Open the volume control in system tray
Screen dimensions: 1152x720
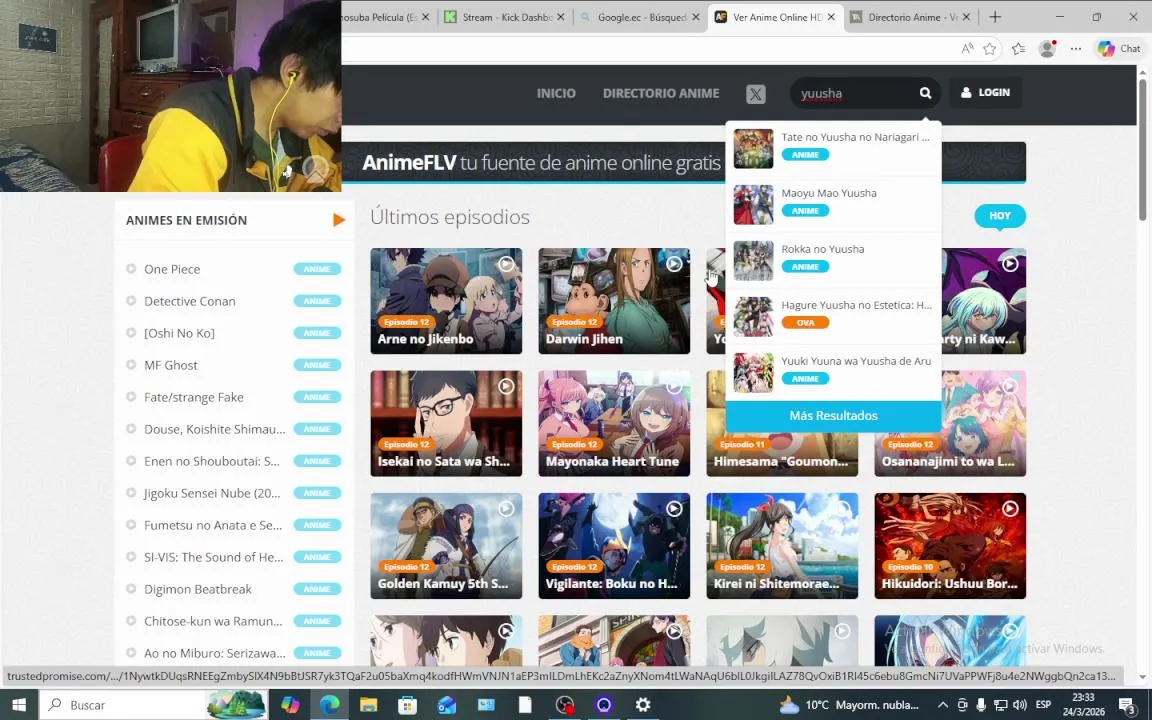[x=1020, y=705]
